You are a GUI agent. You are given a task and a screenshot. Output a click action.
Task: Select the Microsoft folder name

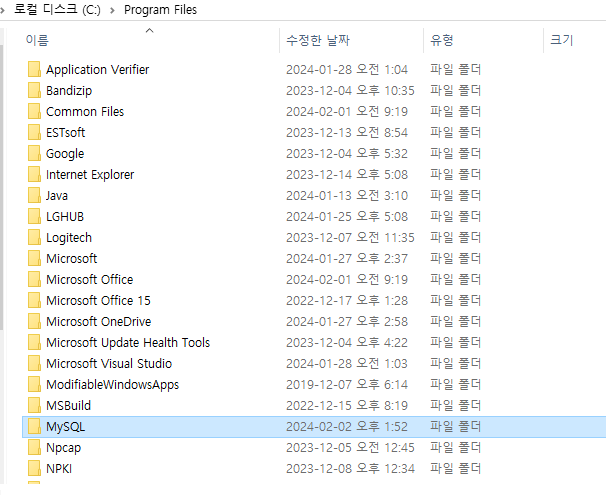tap(71, 259)
